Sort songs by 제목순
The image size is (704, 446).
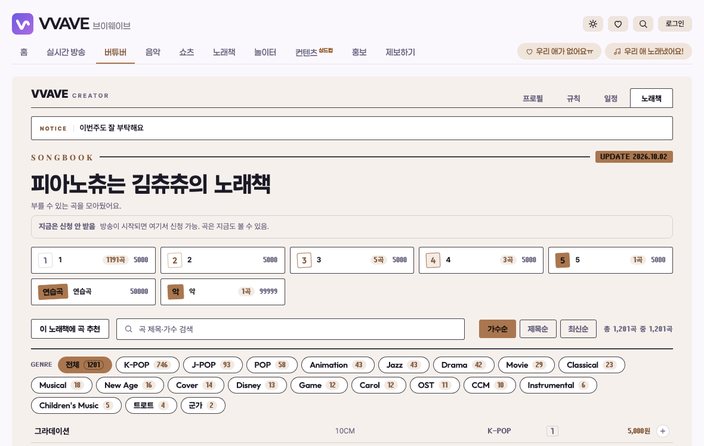538,329
